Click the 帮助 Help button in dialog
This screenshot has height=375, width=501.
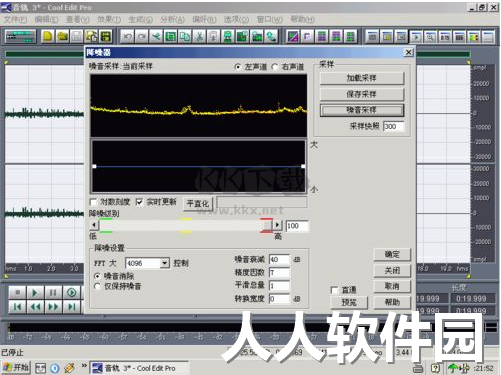tap(392, 302)
